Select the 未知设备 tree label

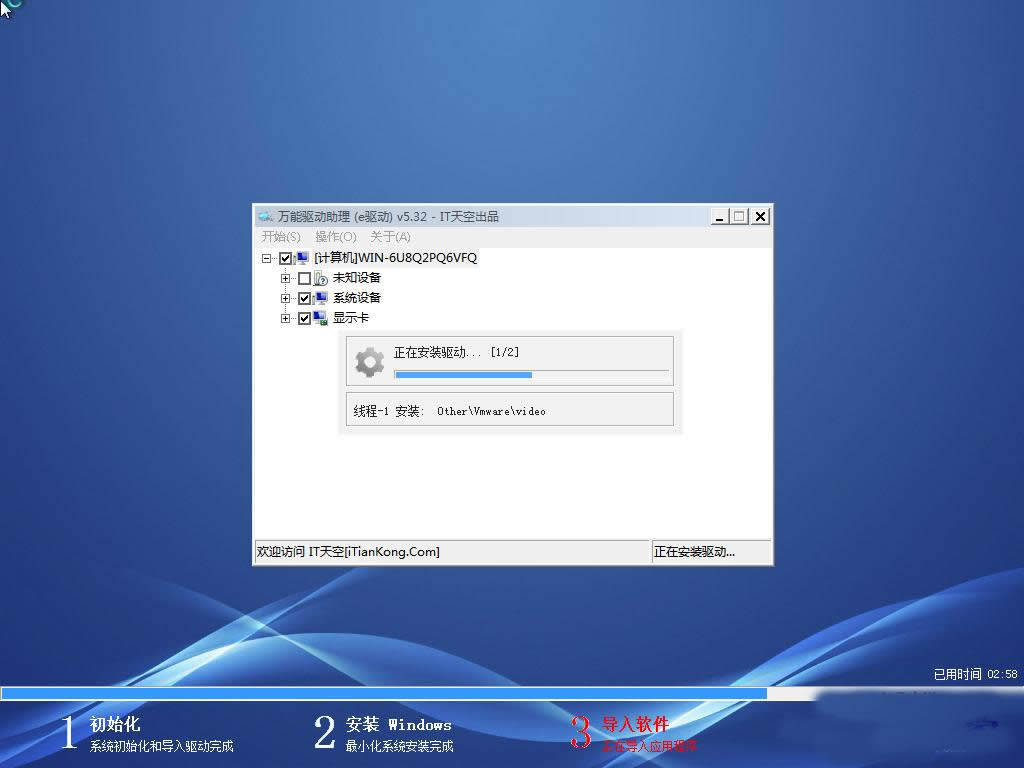click(x=357, y=278)
